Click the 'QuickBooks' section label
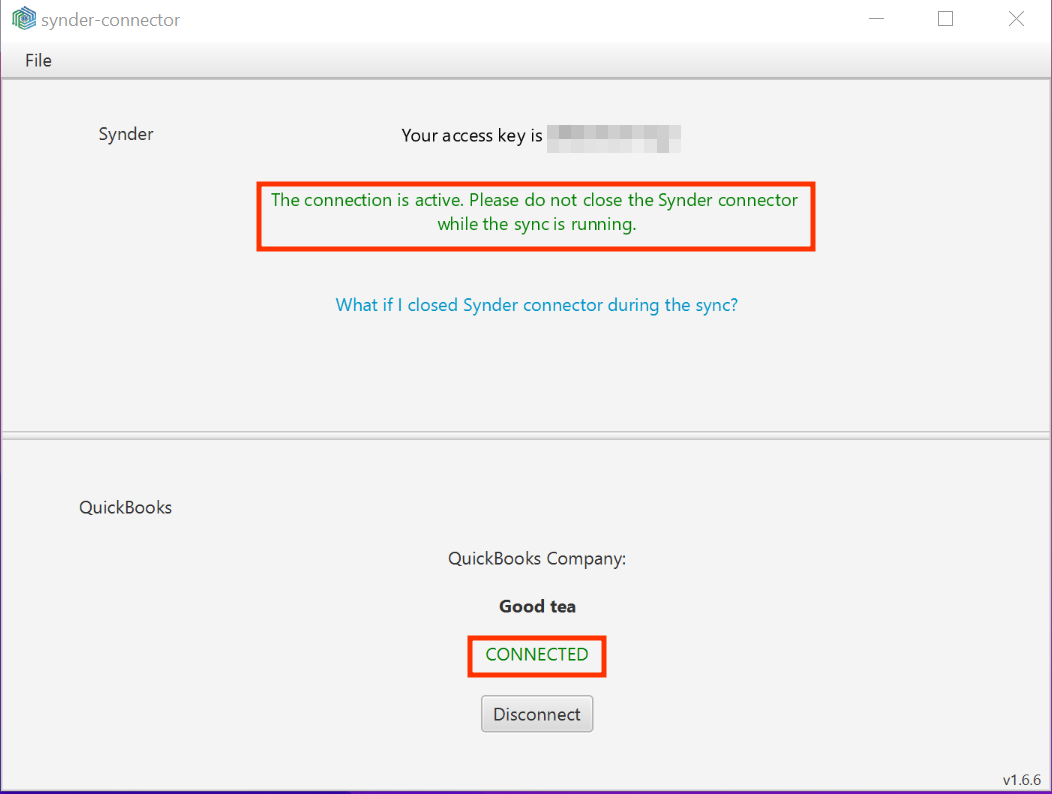1052x794 pixels. pos(125,507)
